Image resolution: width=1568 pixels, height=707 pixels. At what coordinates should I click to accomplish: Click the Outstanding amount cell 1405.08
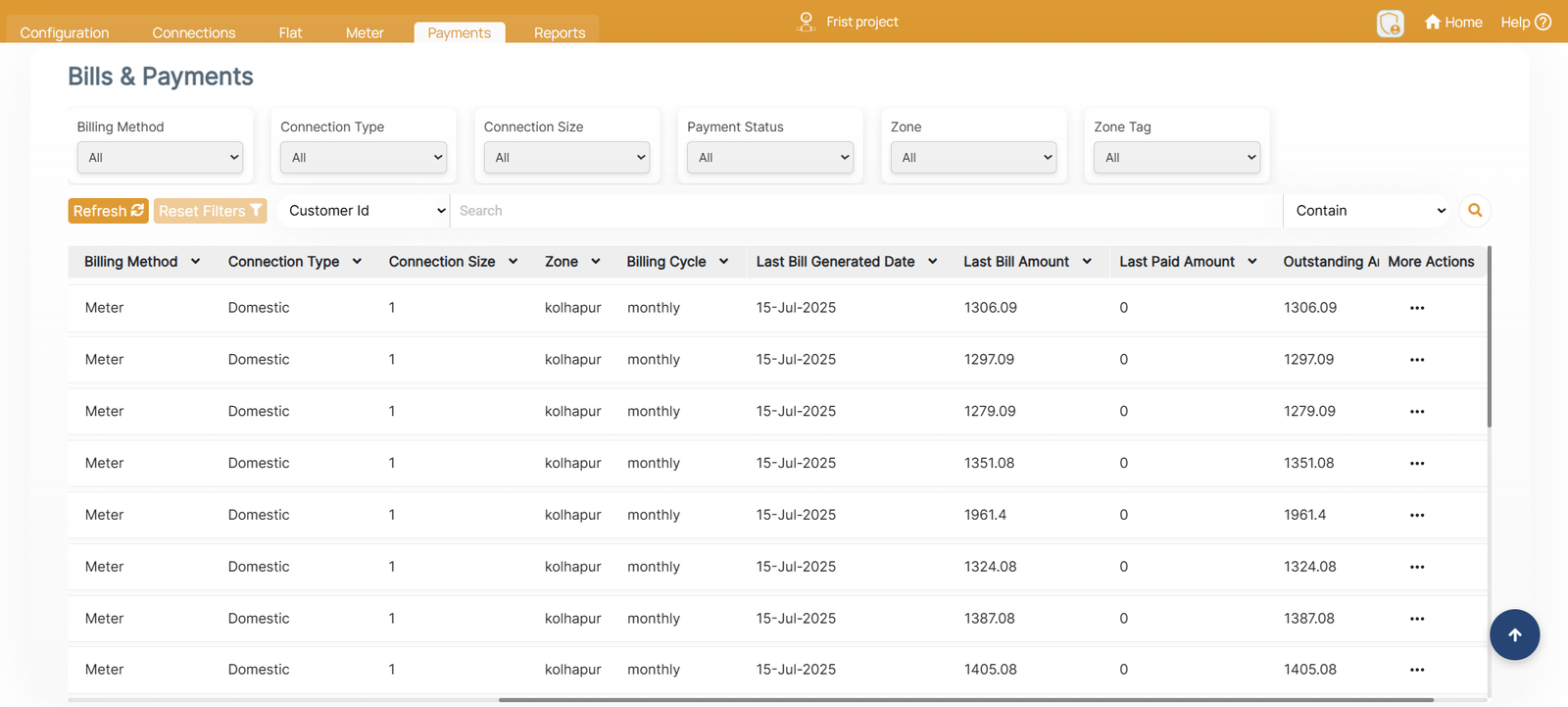coord(1310,670)
